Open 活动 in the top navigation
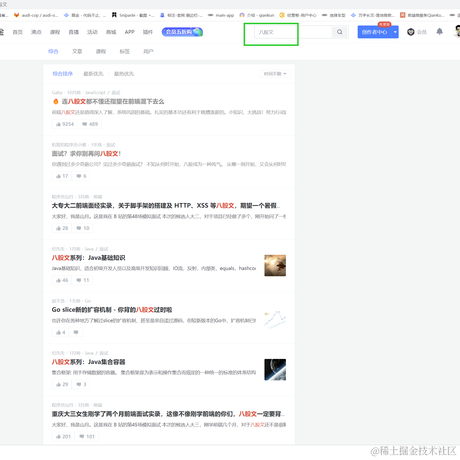This screenshot has height=460, width=460. (x=92, y=32)
